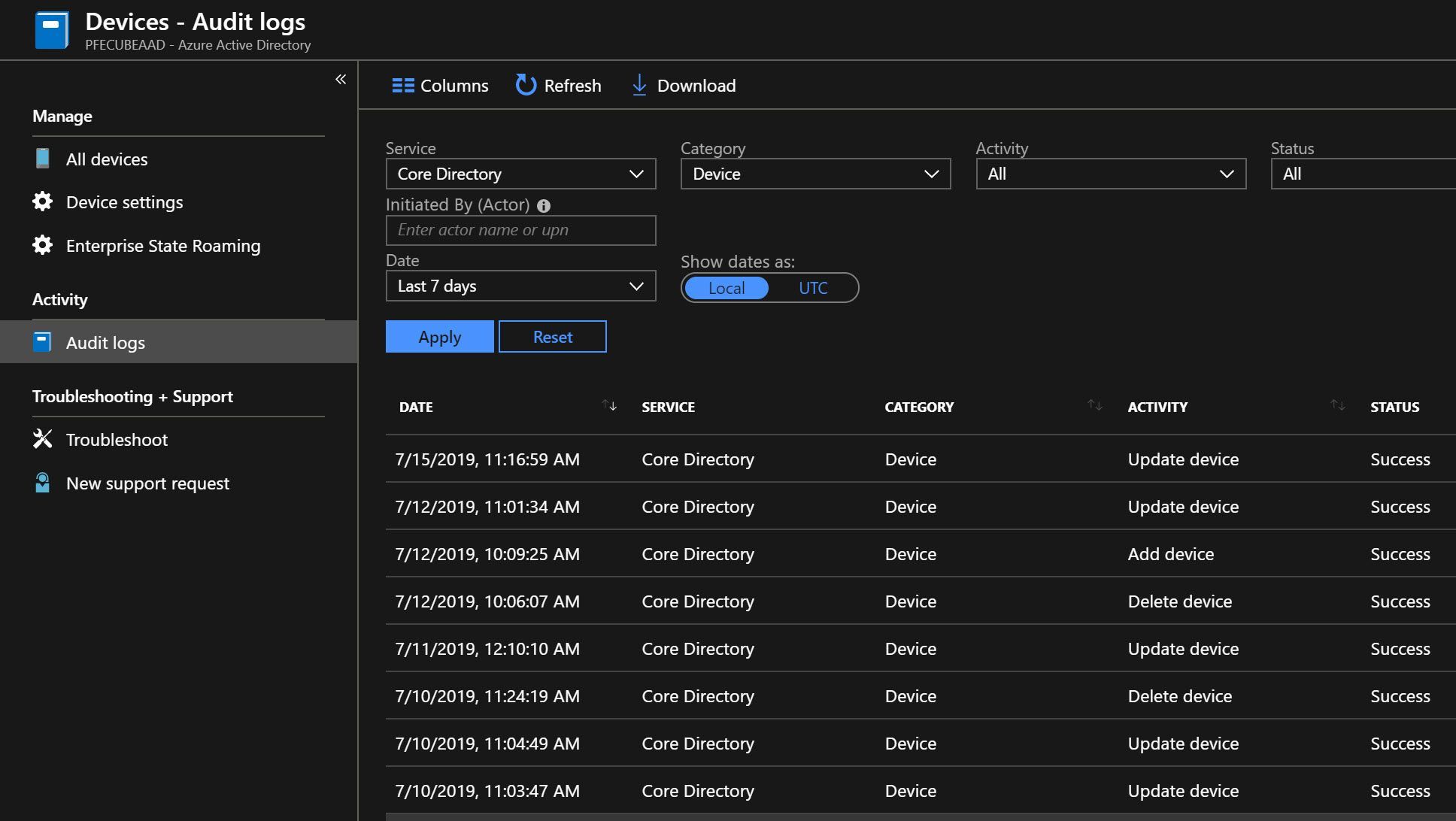Click the Columns grid icon
1456x821 pixels.
click(403, 86)
